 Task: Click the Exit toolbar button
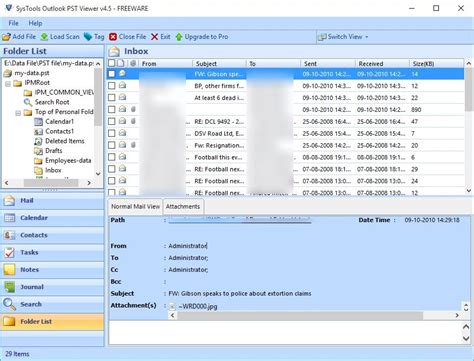[161, 37]
